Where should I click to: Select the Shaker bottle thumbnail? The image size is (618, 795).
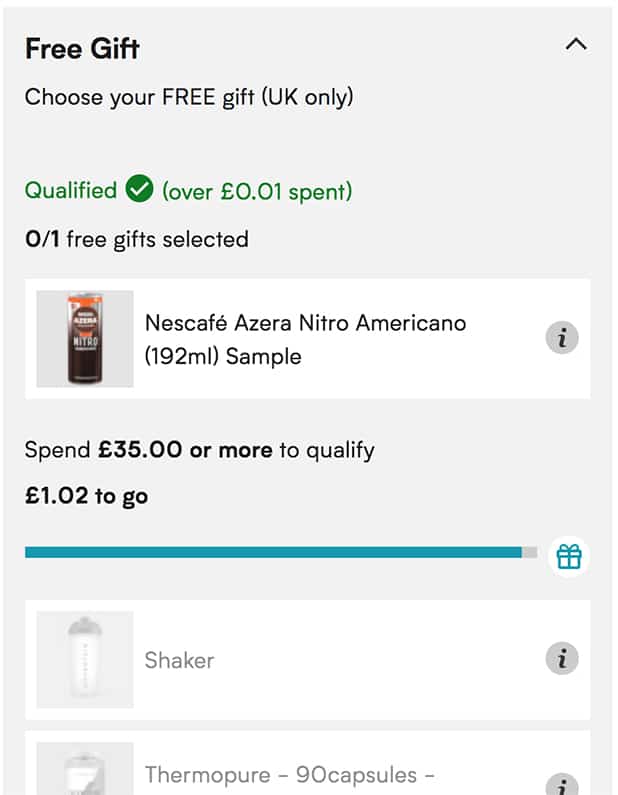[85, 660]
